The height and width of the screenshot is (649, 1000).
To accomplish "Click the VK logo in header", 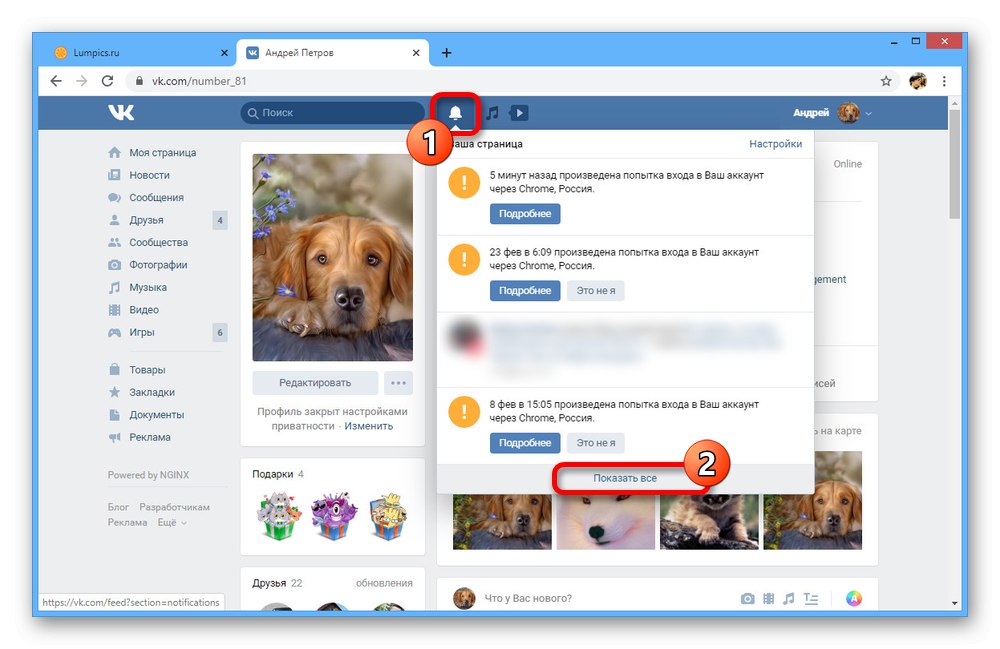I will click(121, 112).
